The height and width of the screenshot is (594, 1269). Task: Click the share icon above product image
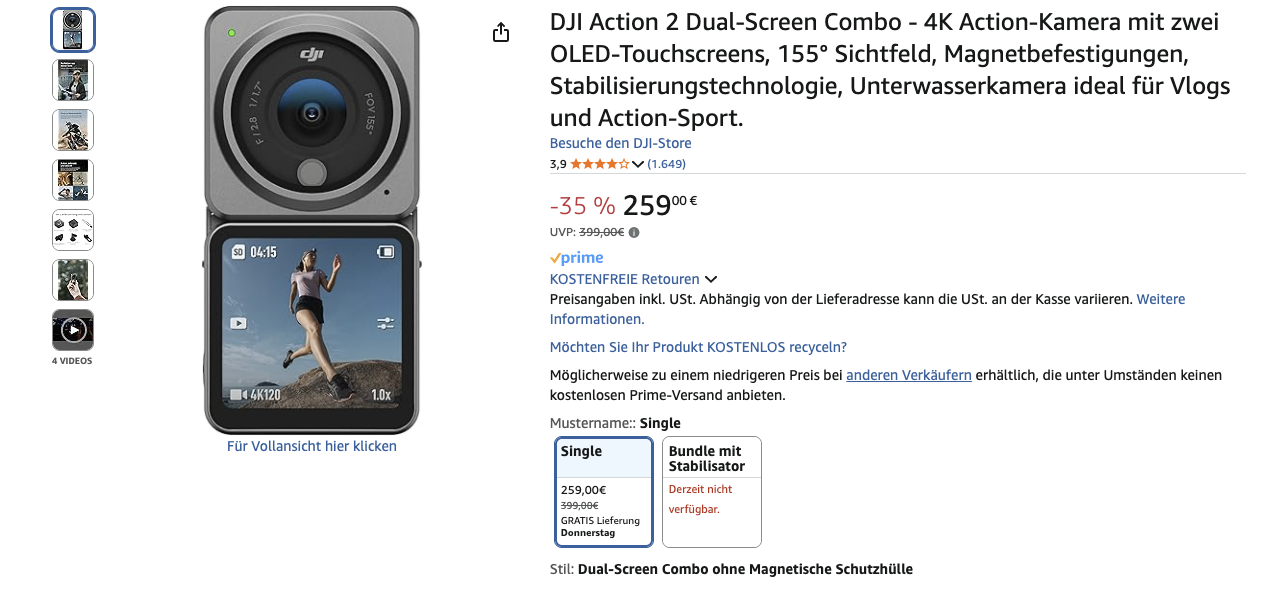501,32
